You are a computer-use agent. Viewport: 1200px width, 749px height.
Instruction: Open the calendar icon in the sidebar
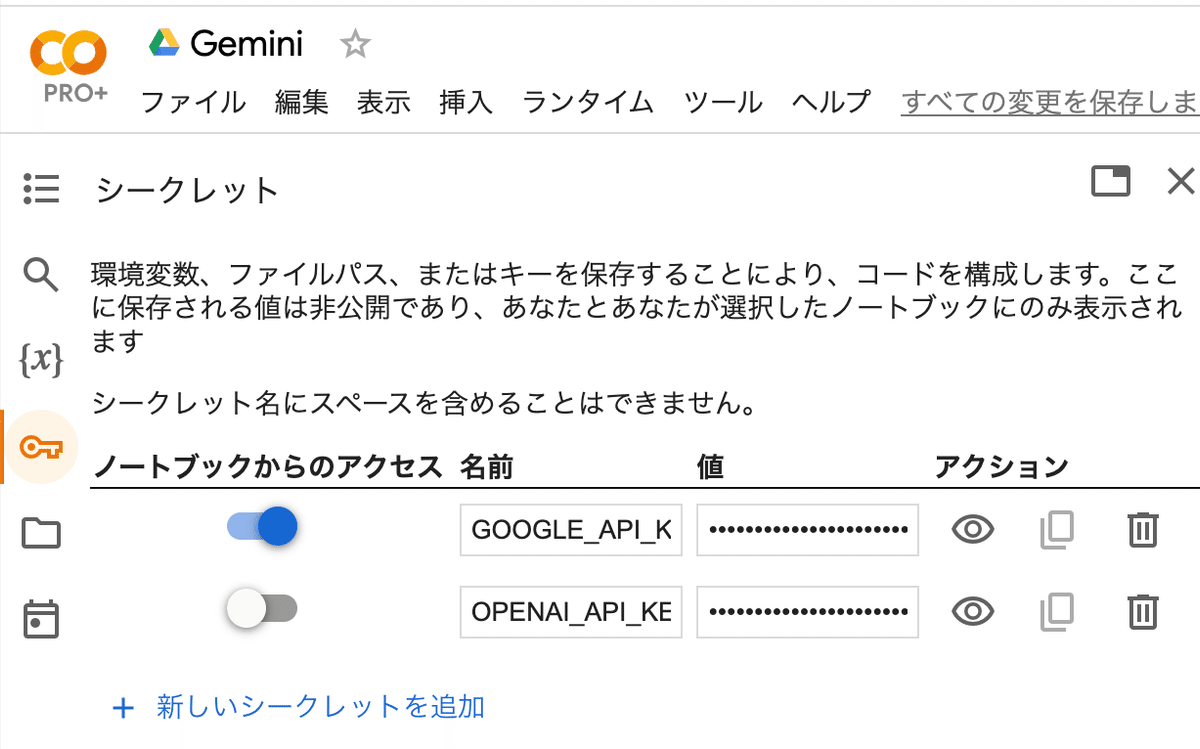coord(41,619)
